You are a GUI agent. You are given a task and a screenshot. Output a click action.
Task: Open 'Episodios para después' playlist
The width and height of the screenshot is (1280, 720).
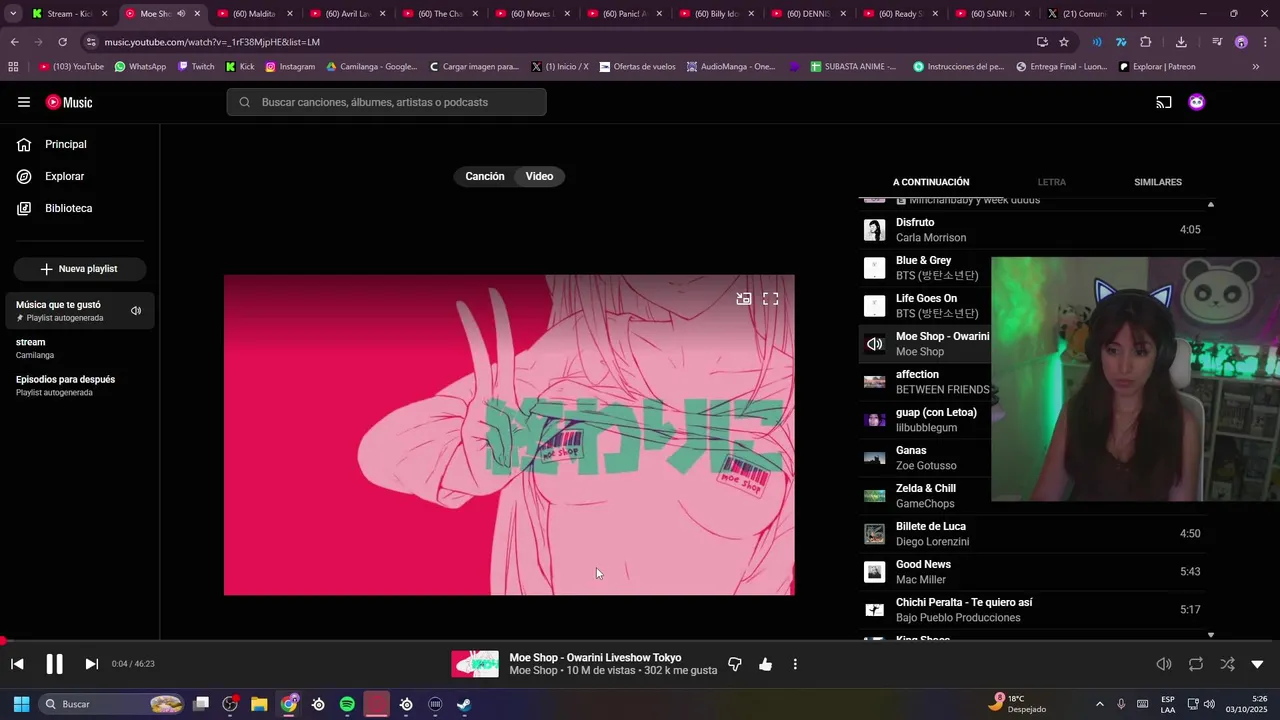click(x=80, y=385)
